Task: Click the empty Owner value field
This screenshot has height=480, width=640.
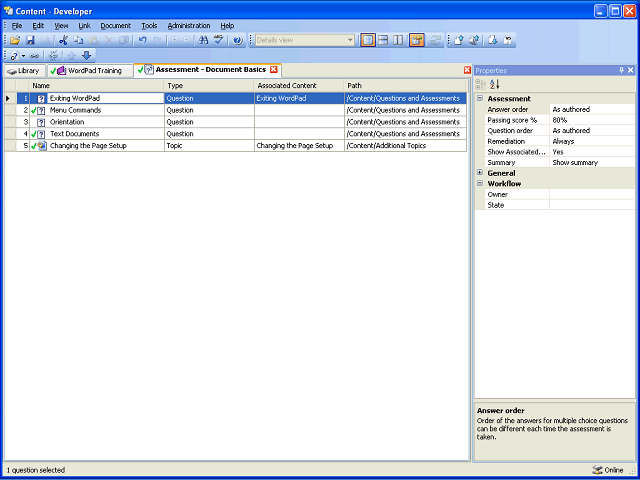Action: tap(592, 194)
